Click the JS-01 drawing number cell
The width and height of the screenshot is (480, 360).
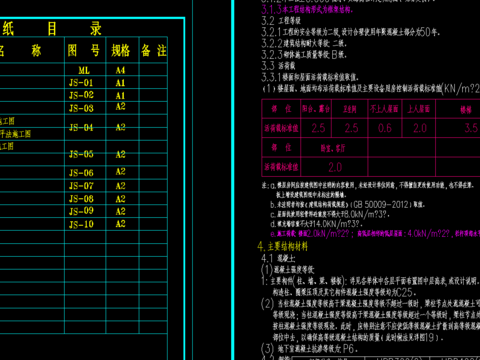pos(81,82)
